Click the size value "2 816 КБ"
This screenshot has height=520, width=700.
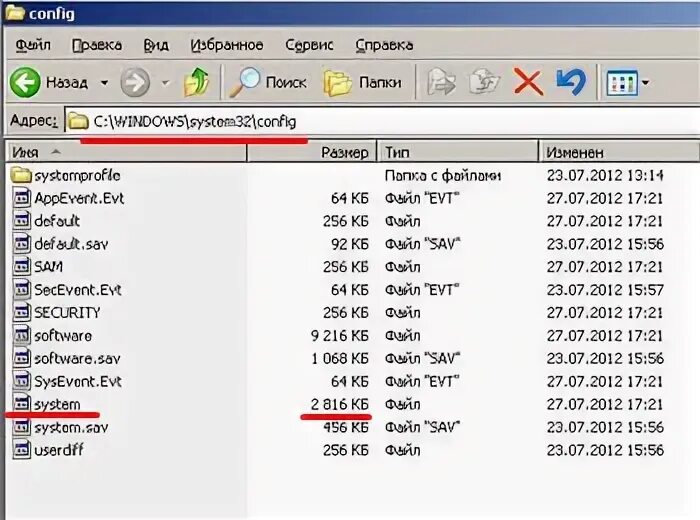click(340, 404)
